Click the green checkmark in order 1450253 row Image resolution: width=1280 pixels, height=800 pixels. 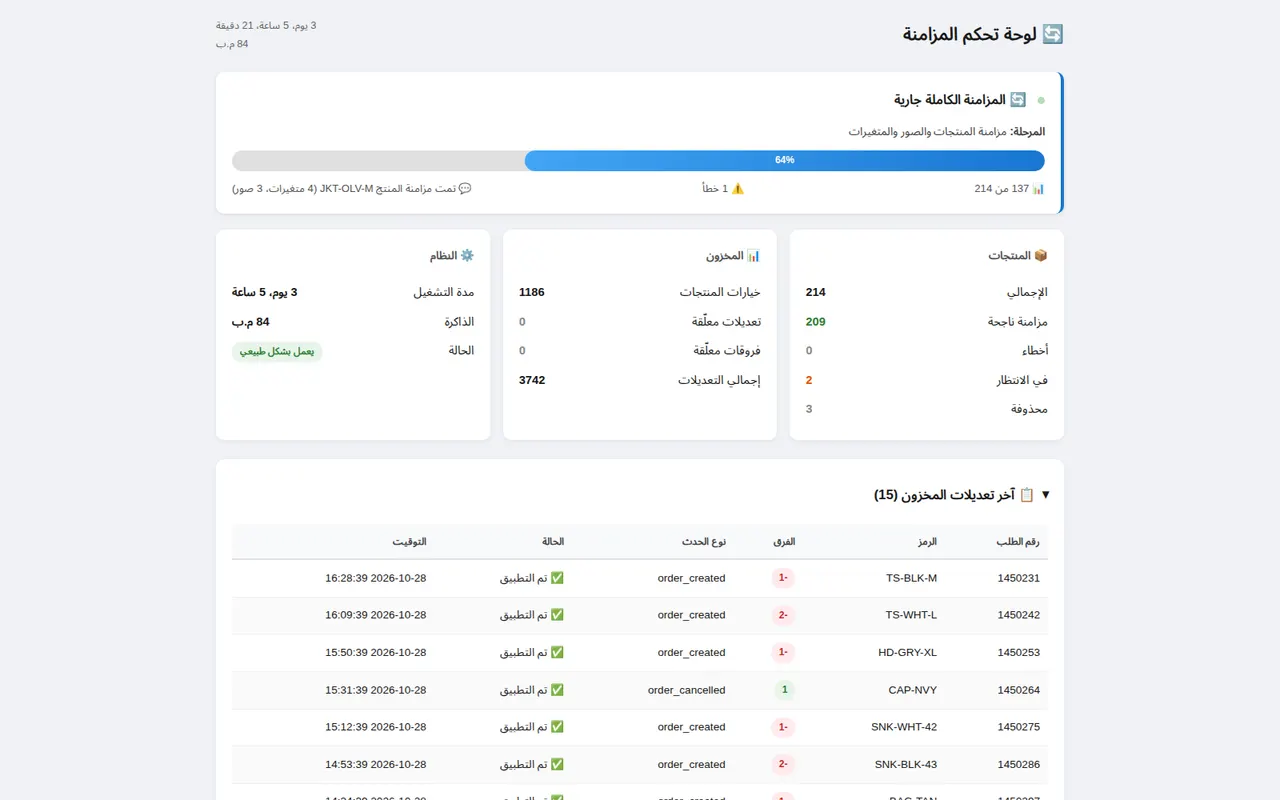click(x=557, y=652)
